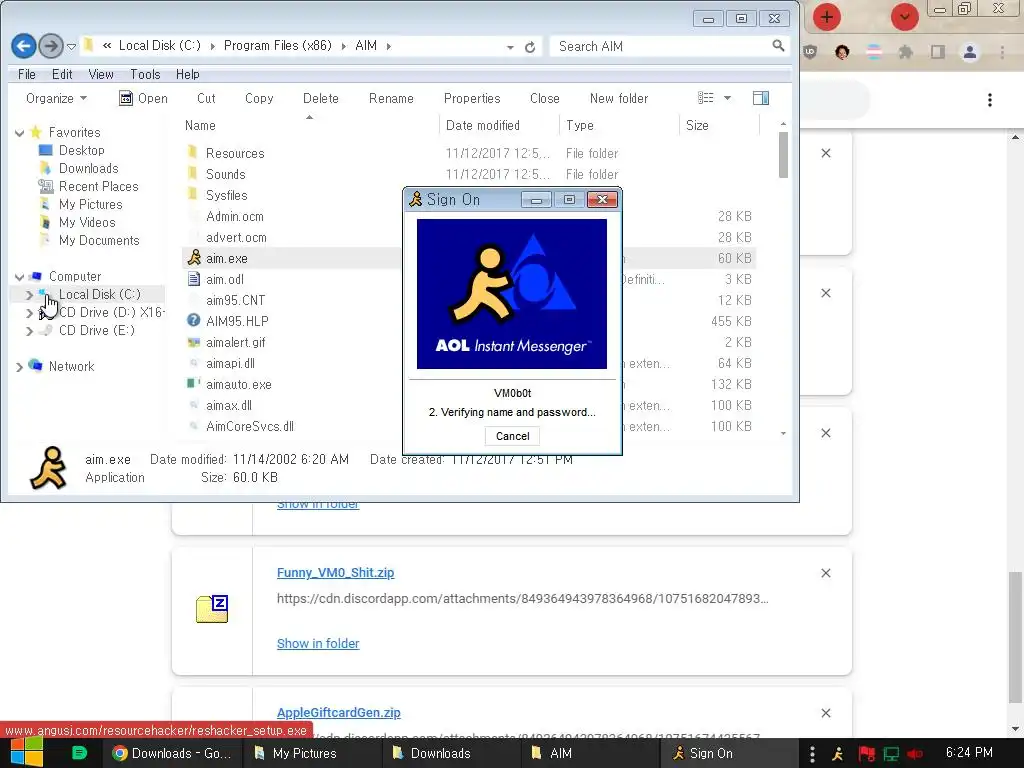Click the red down-arrow button in Chrome
Viewport: 1024px width, 768px height.
pos(904,17)
